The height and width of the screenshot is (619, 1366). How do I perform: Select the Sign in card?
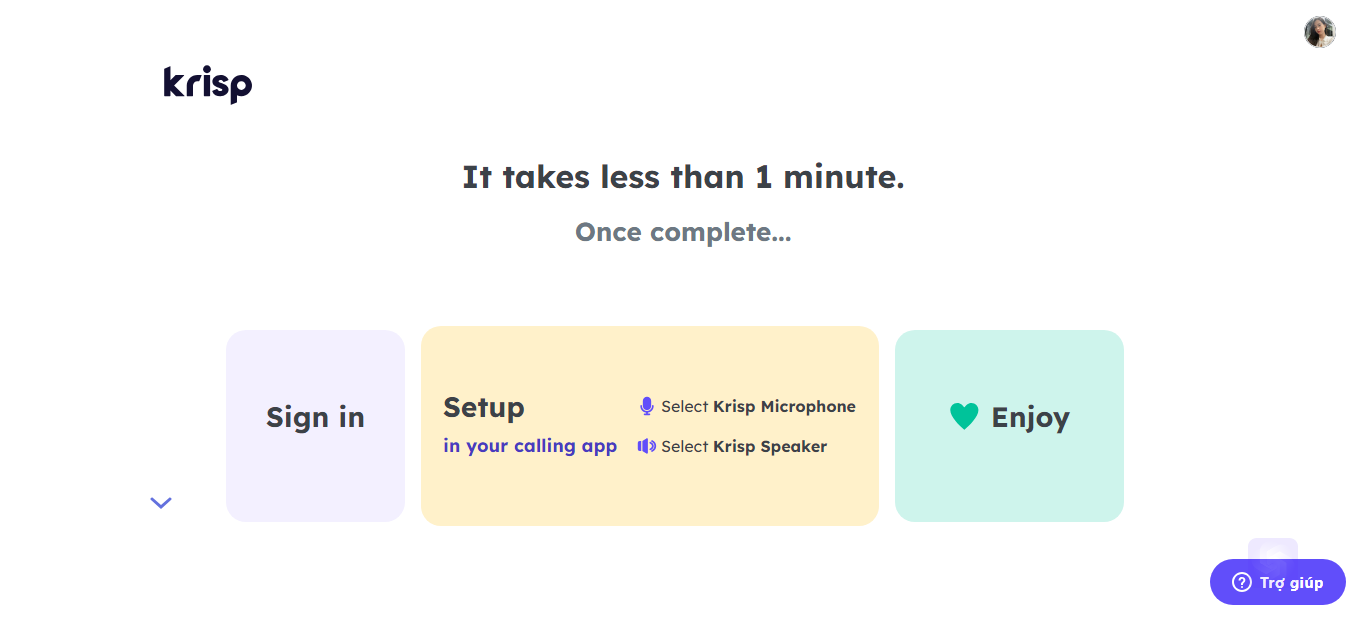[x=315, y=426]
